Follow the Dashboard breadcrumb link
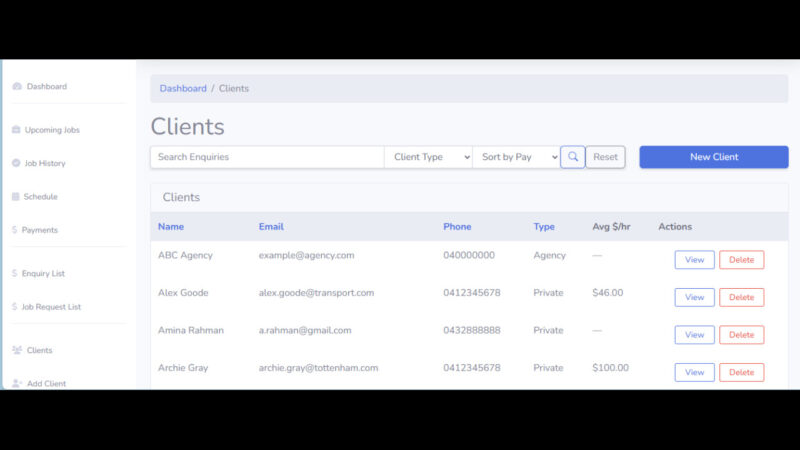Viewport: 800px width, 450px height. pos(183,89)
